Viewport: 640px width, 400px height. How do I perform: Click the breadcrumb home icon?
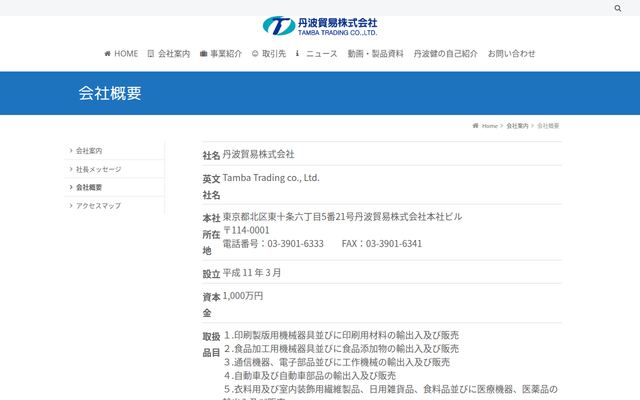click(475, 126)
